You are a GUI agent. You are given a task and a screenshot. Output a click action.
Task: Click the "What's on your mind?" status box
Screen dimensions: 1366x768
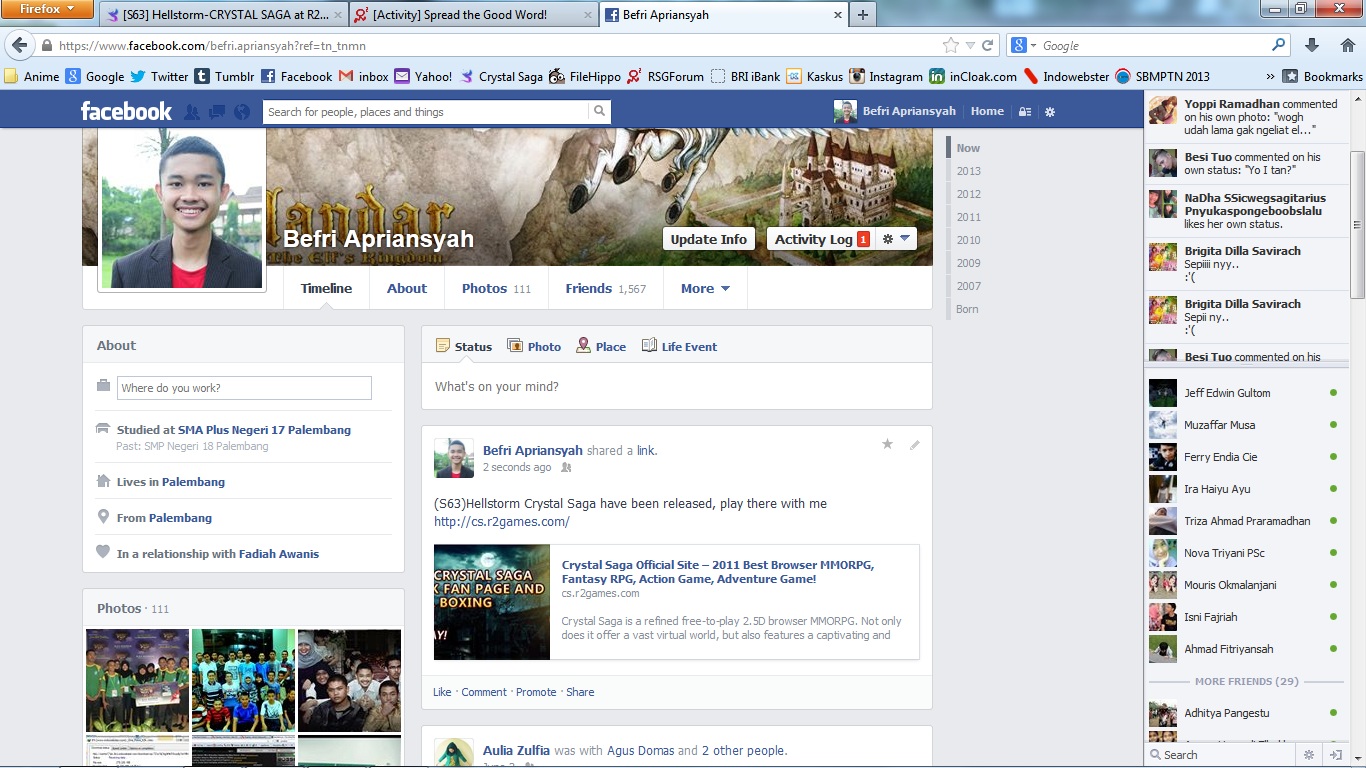pyautogui.click(x=676, y=387)
